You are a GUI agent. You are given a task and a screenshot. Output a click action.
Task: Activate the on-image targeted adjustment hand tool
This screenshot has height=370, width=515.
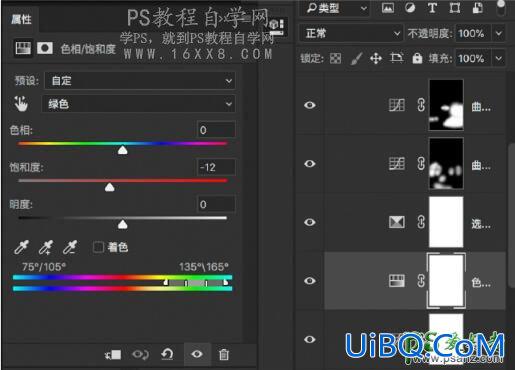coord(21,104)
